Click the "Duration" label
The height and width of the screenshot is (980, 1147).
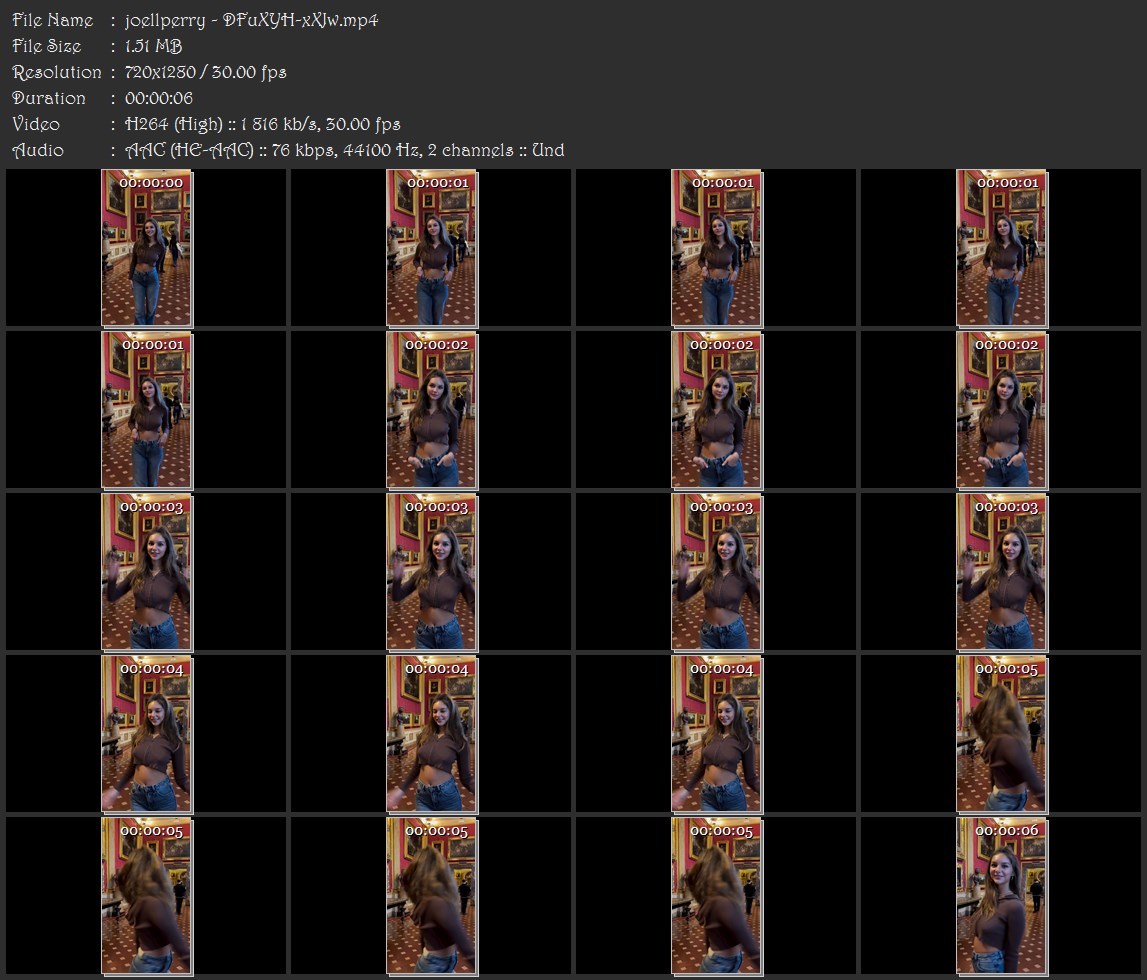tap(49, 98)
